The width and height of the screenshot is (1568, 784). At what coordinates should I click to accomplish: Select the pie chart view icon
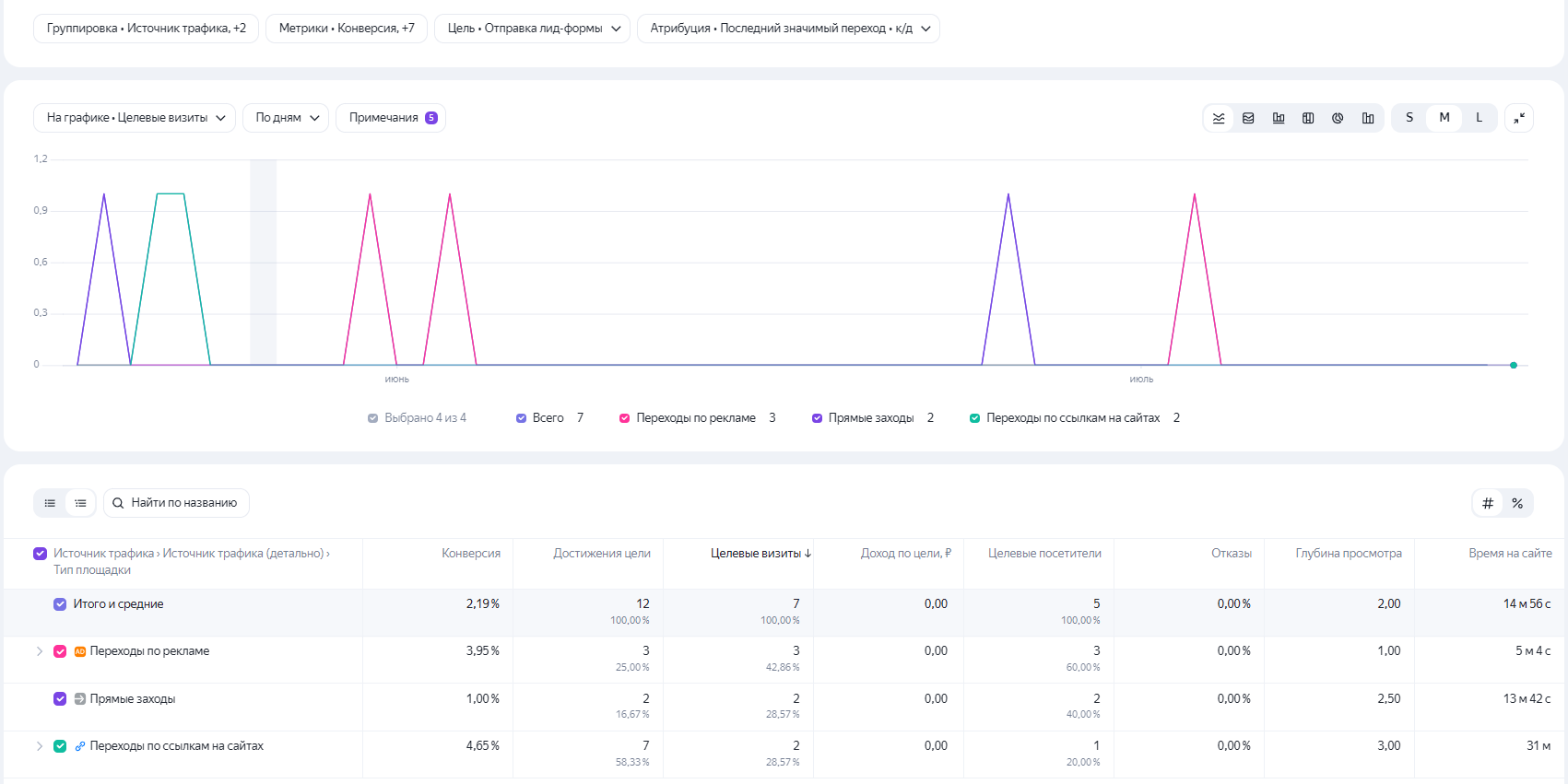tap(1338, 118)
